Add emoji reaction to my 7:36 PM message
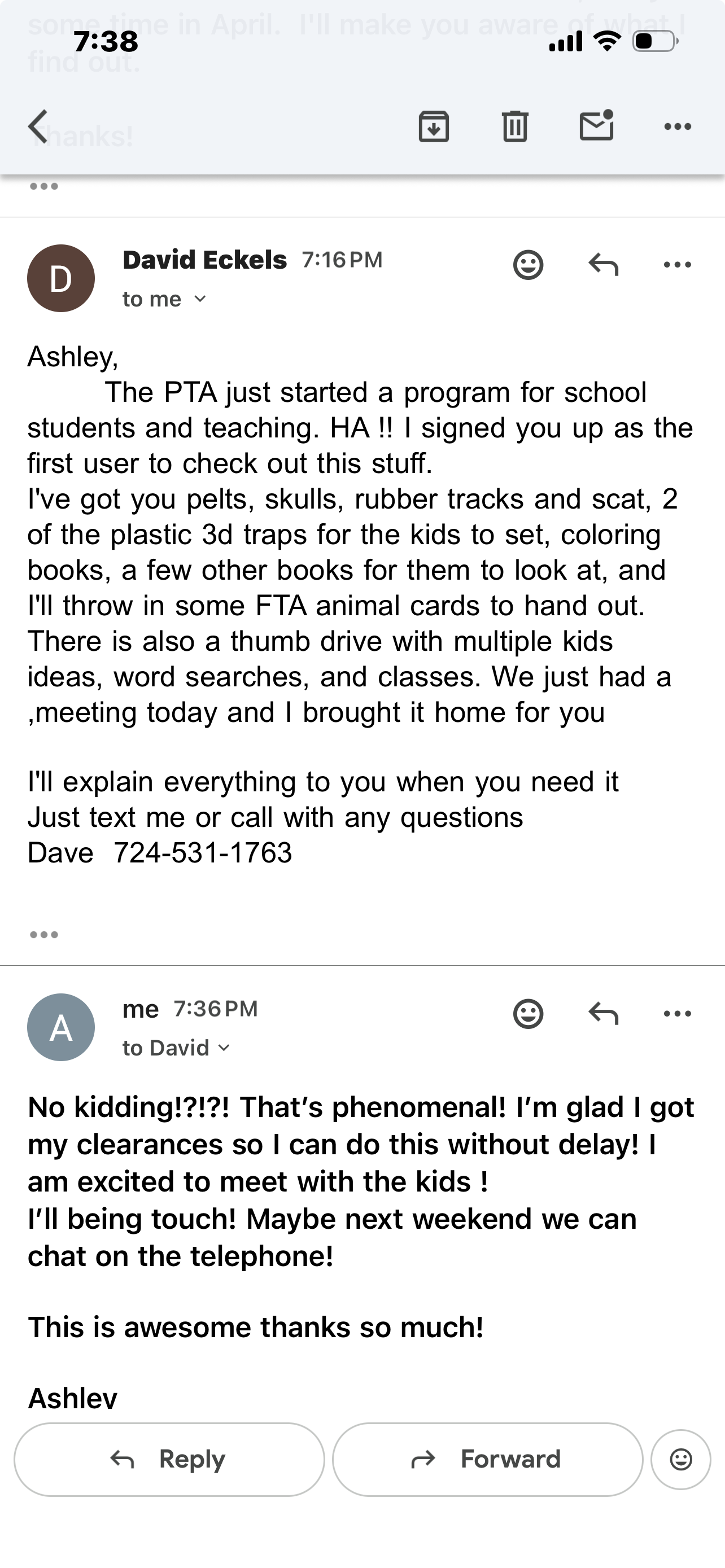 tap(528, 1014)
